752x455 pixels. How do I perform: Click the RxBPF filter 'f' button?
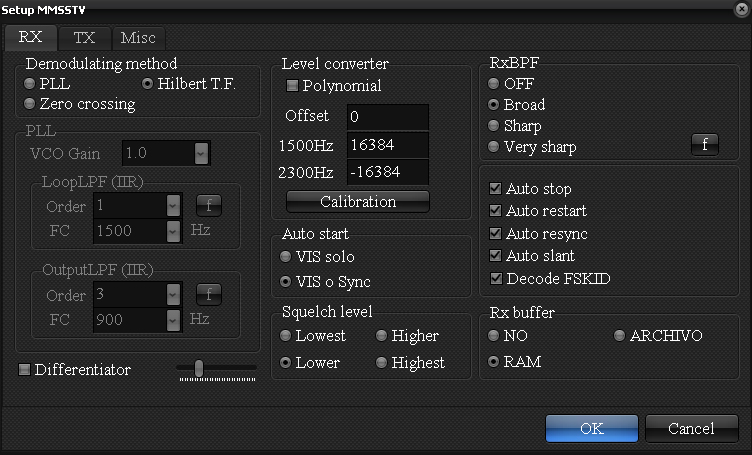pos(705,144)
